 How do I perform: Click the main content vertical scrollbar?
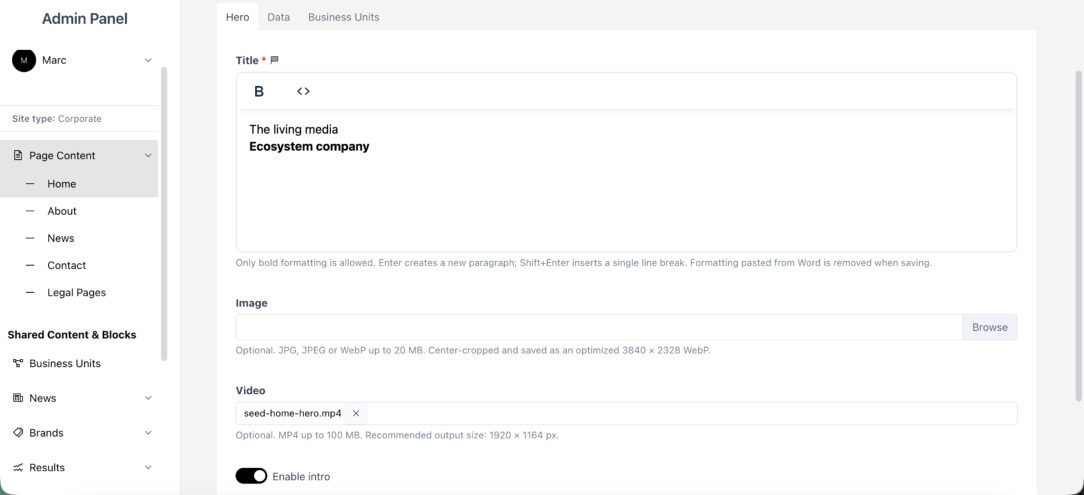[x=1078, y=235]
